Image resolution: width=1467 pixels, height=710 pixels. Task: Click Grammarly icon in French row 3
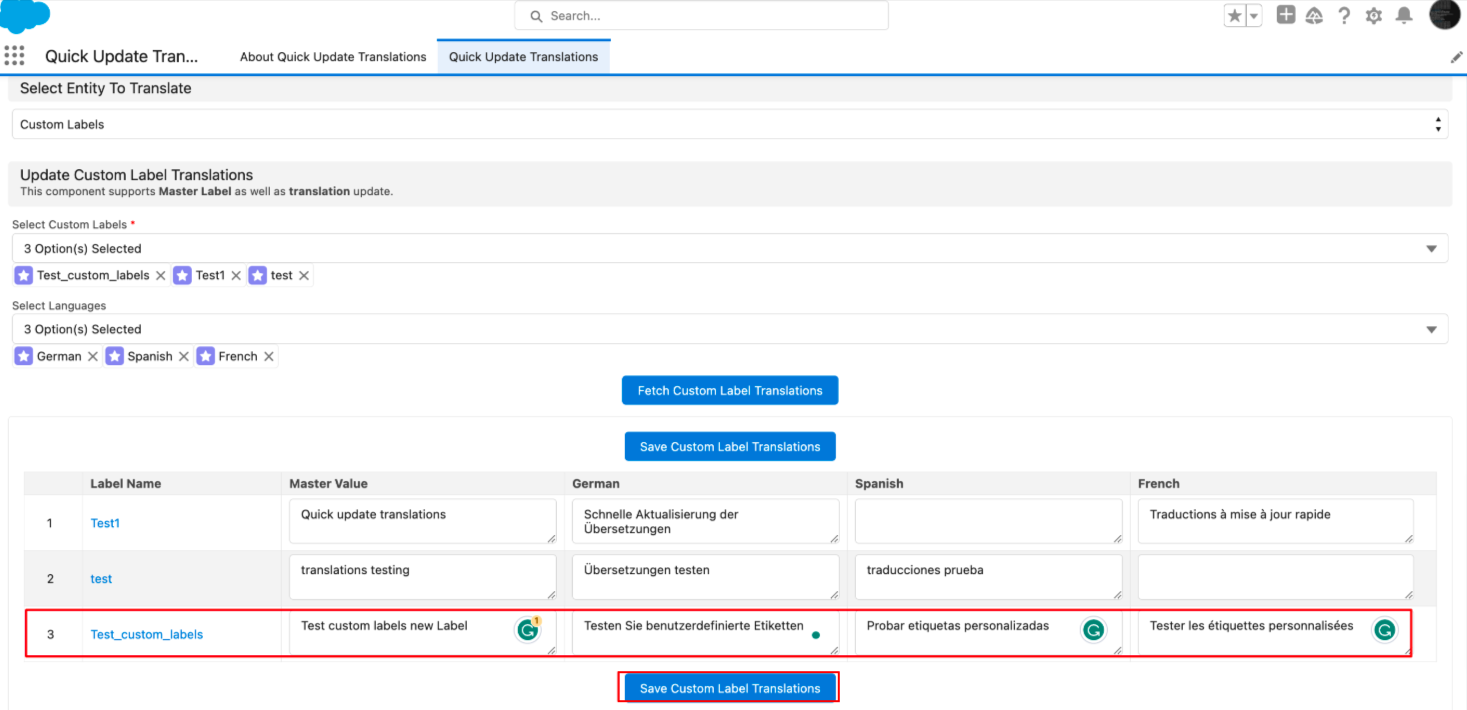[1385, 630]
